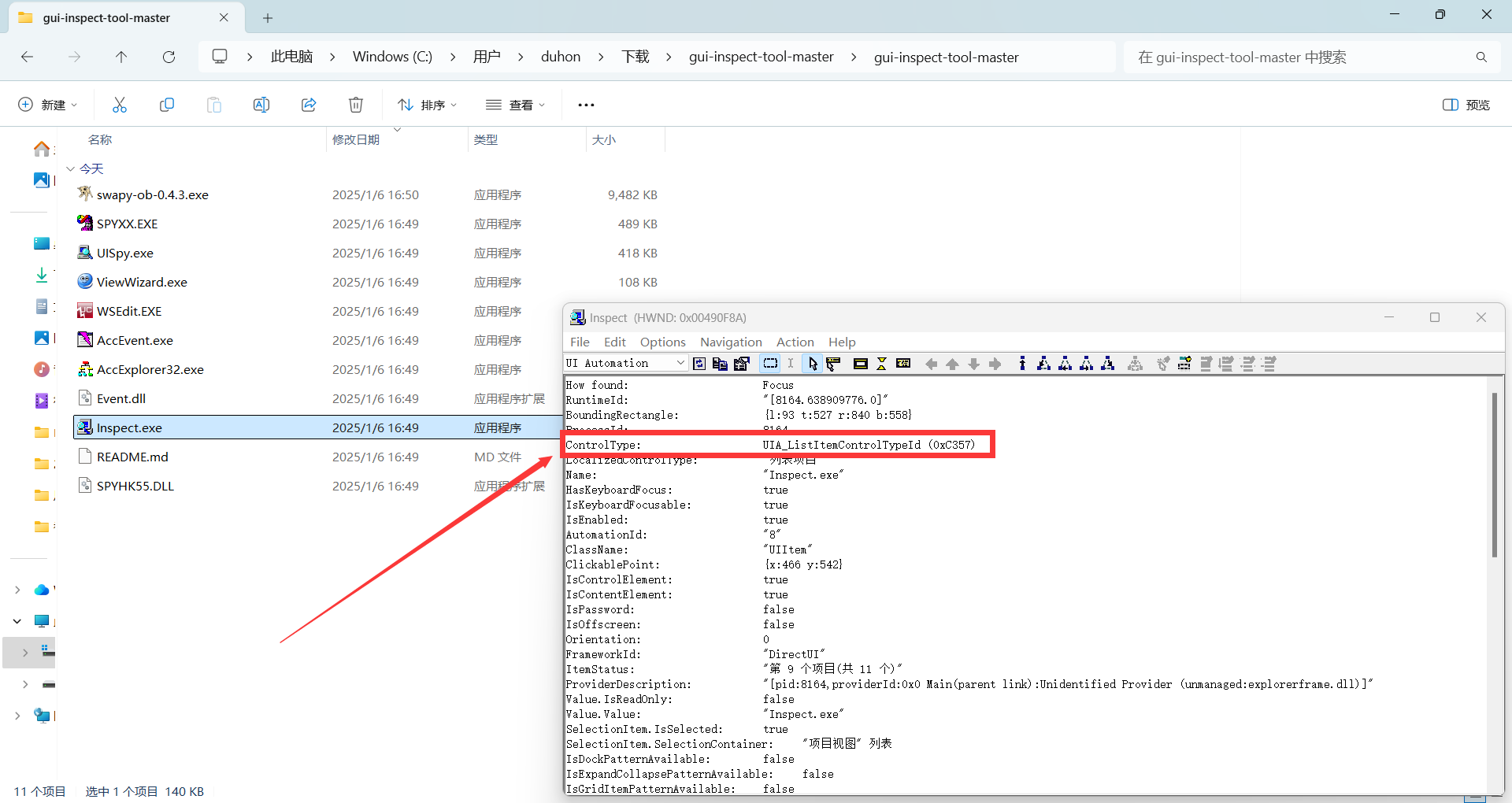The image size is (1512, 803).
Task: Open the 排序 (Sort) dropdown
Action: pos(427,105)
